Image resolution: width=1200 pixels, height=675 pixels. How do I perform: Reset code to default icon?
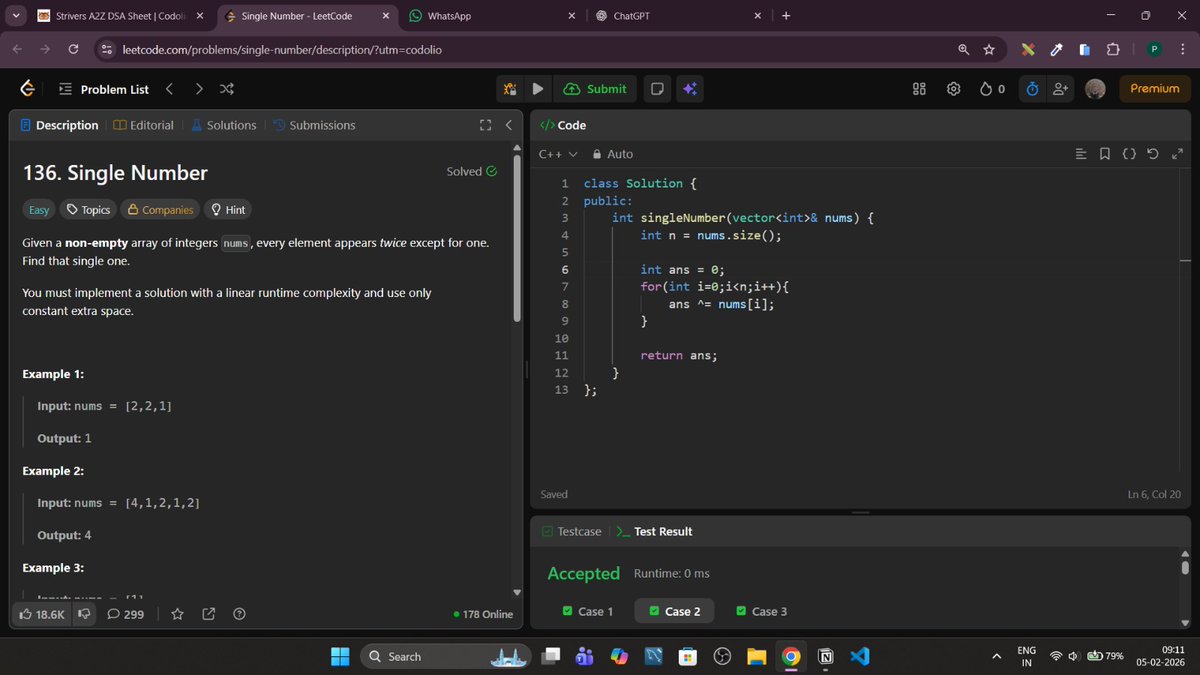(x=1153, y=154)
